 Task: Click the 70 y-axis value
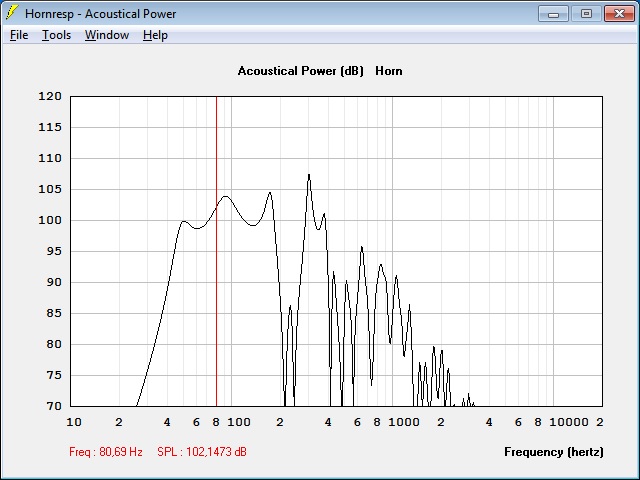54,406
